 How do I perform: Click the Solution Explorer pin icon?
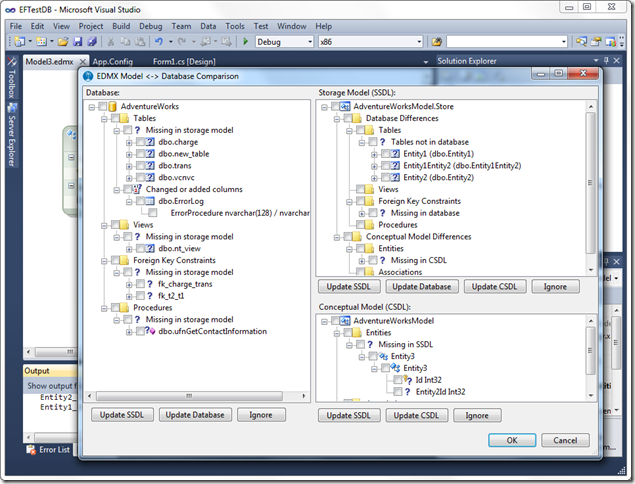pyautogui.click(x=606, y=60)
